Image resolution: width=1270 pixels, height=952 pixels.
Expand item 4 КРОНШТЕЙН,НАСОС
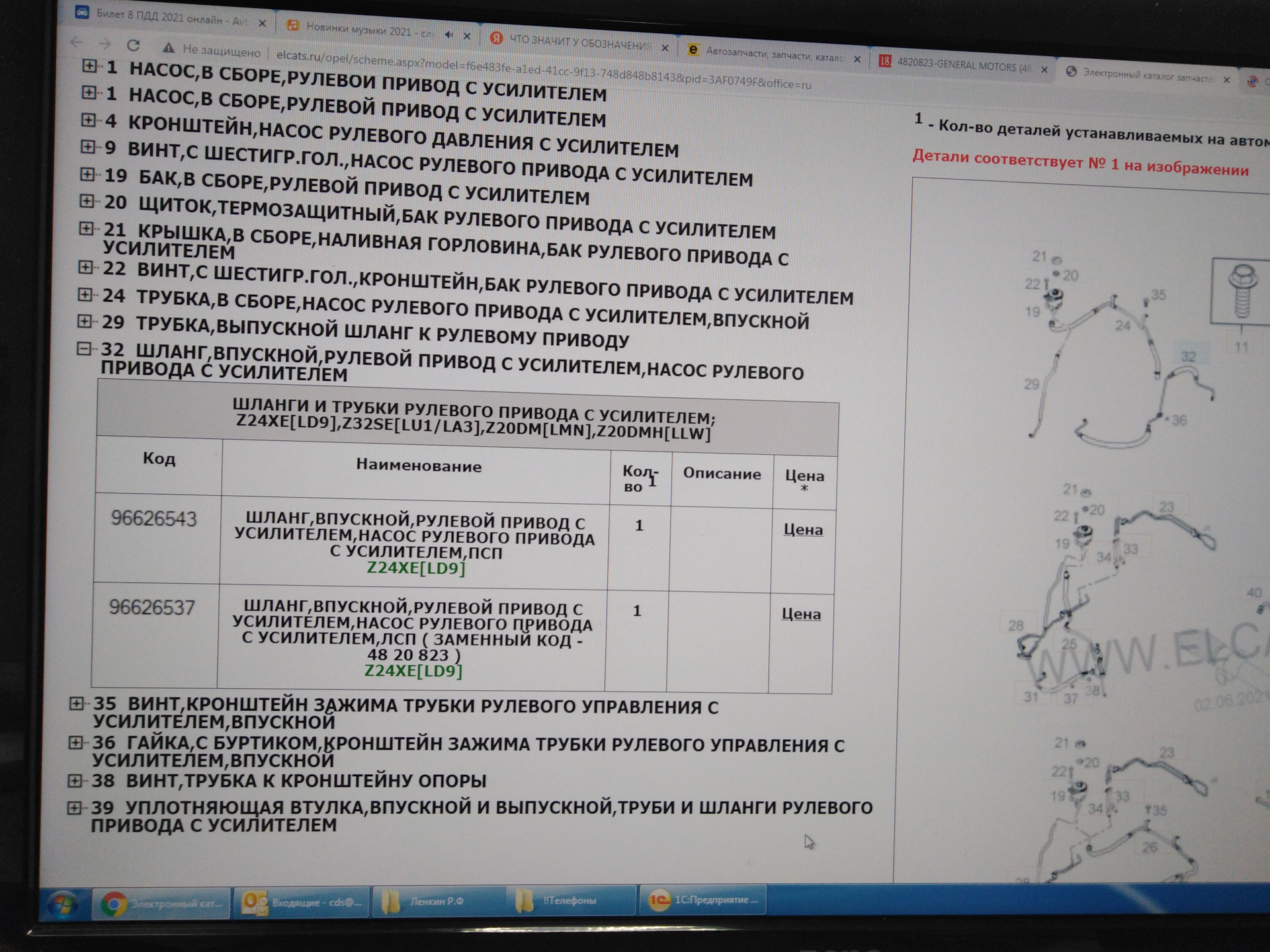(x=88, y=120)
